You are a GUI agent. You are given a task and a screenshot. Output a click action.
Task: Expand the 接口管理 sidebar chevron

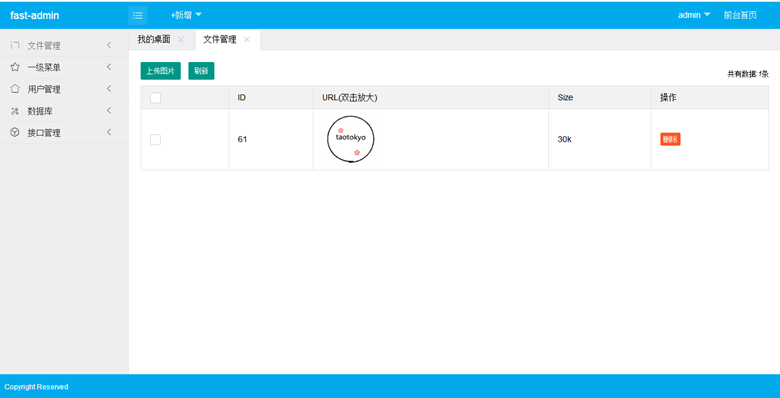[x=109, y=133]
